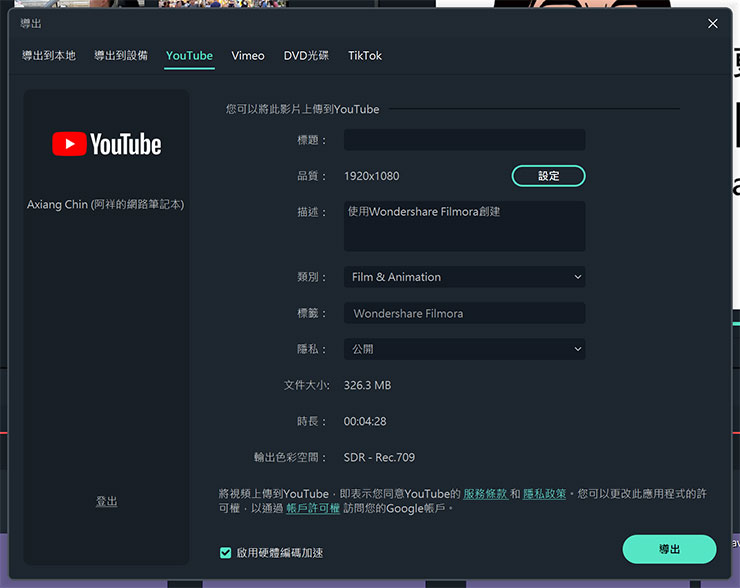The height and width of the screenshot is (588, 740).
Task: Click the YouTube logo in left panel
Action: tap(106, 145)
